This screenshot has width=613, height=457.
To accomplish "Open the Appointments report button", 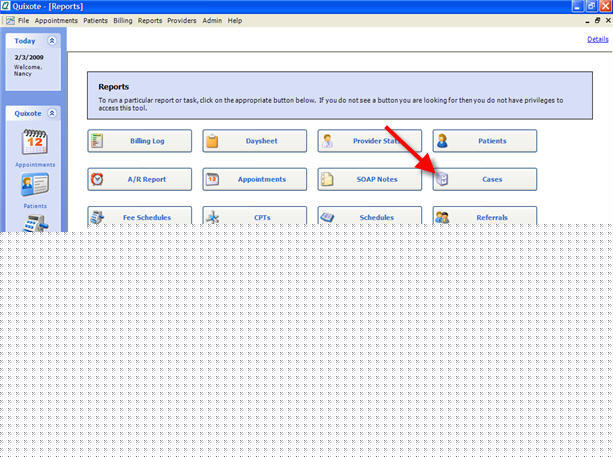I will pos(255,179).
